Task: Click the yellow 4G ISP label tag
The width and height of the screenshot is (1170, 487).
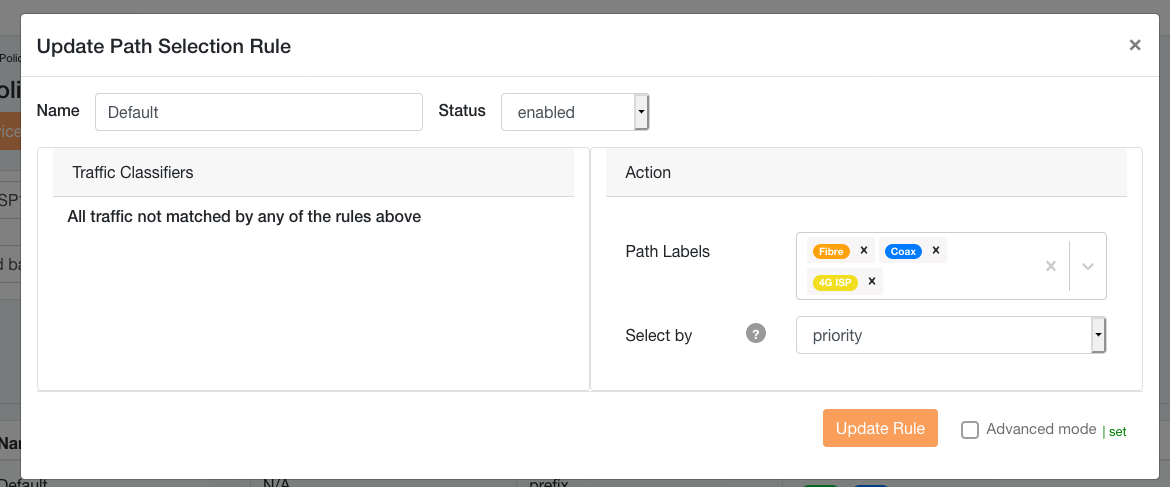Action: point(835,282)
